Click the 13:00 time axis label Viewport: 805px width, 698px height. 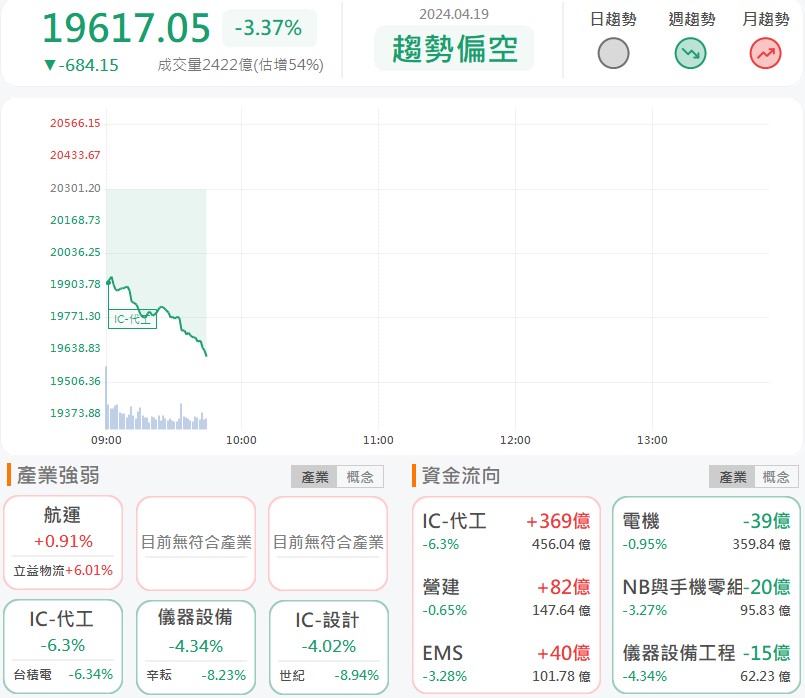(x=652, y=440)
